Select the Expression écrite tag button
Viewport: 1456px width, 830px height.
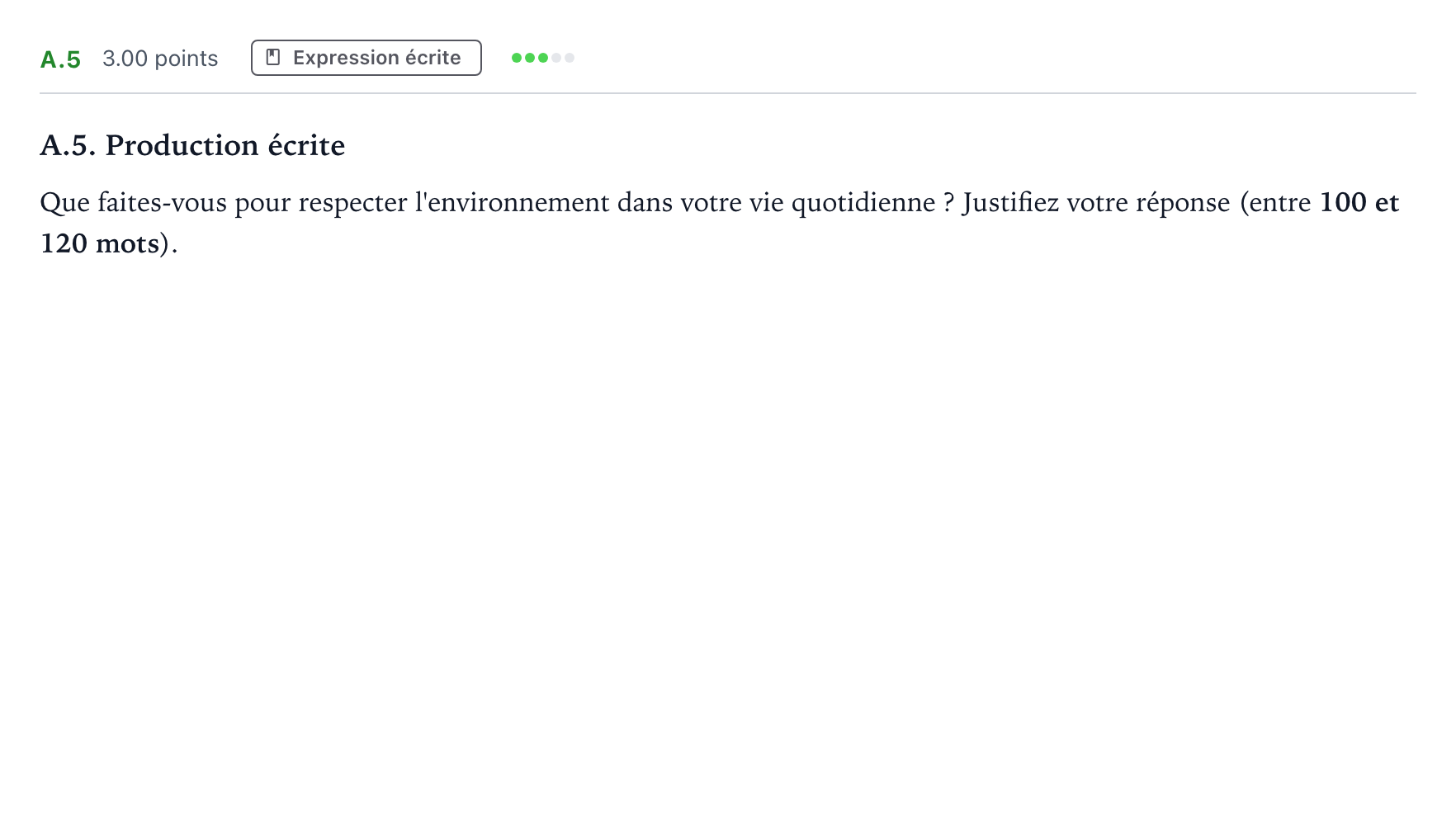click(366, 58)
